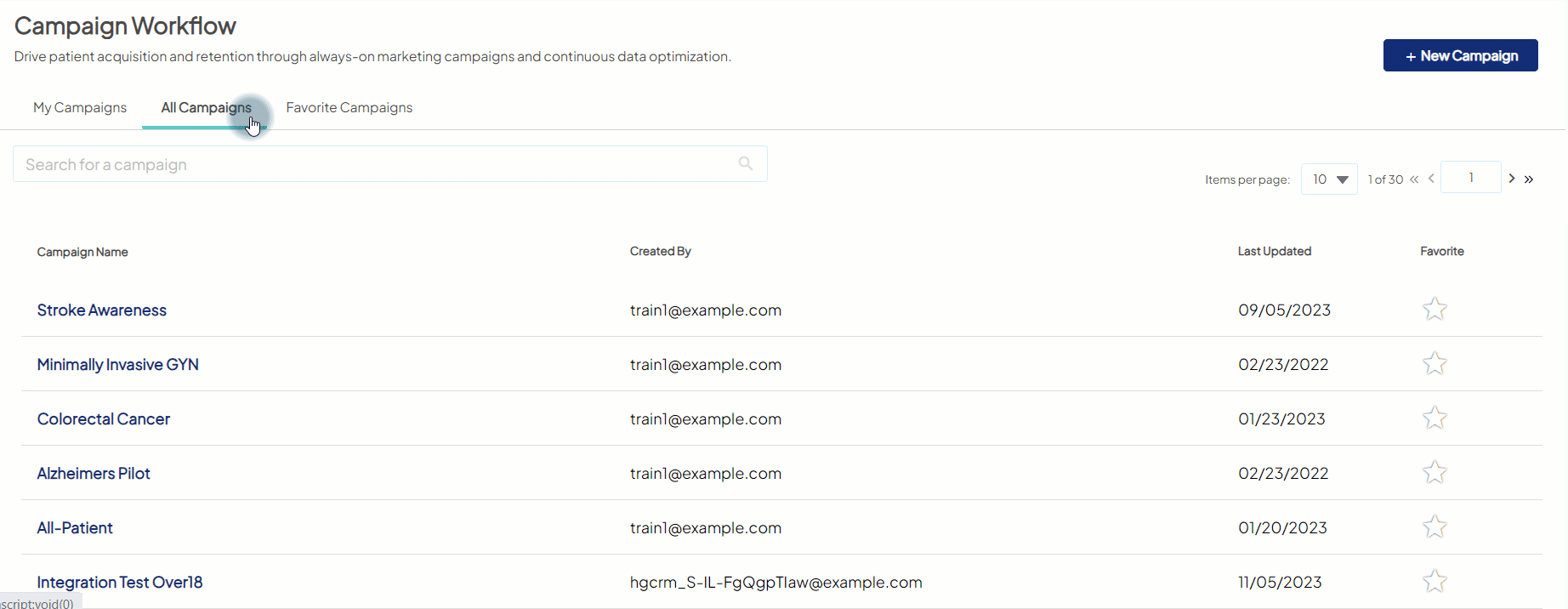Click the Search for a campaign field

point(374,164)
